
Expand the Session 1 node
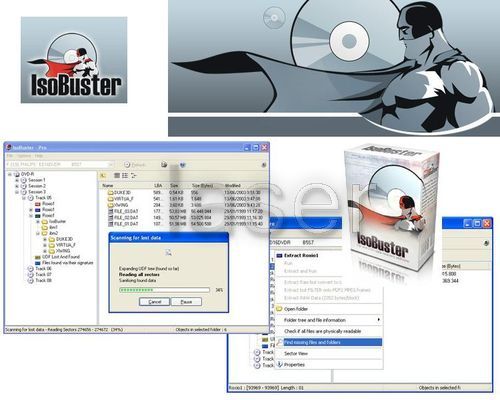(x=17, y=180)
